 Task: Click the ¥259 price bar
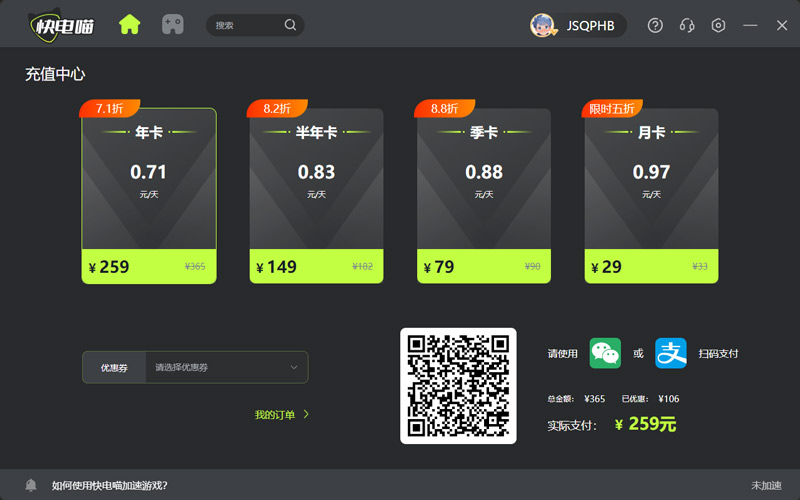pos(149,266)
